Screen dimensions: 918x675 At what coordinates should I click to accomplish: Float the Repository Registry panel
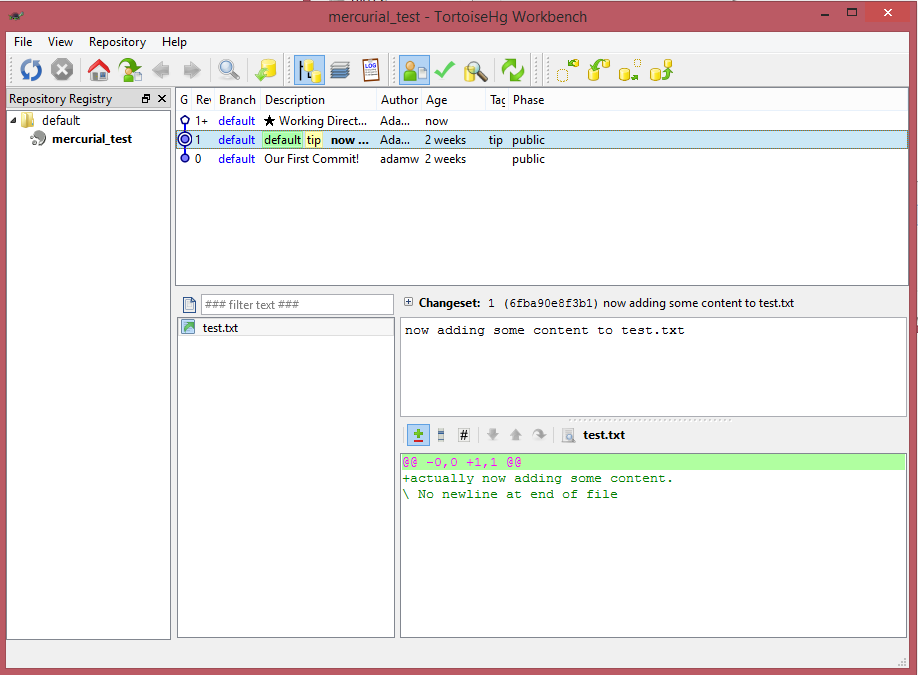point(146,99)
